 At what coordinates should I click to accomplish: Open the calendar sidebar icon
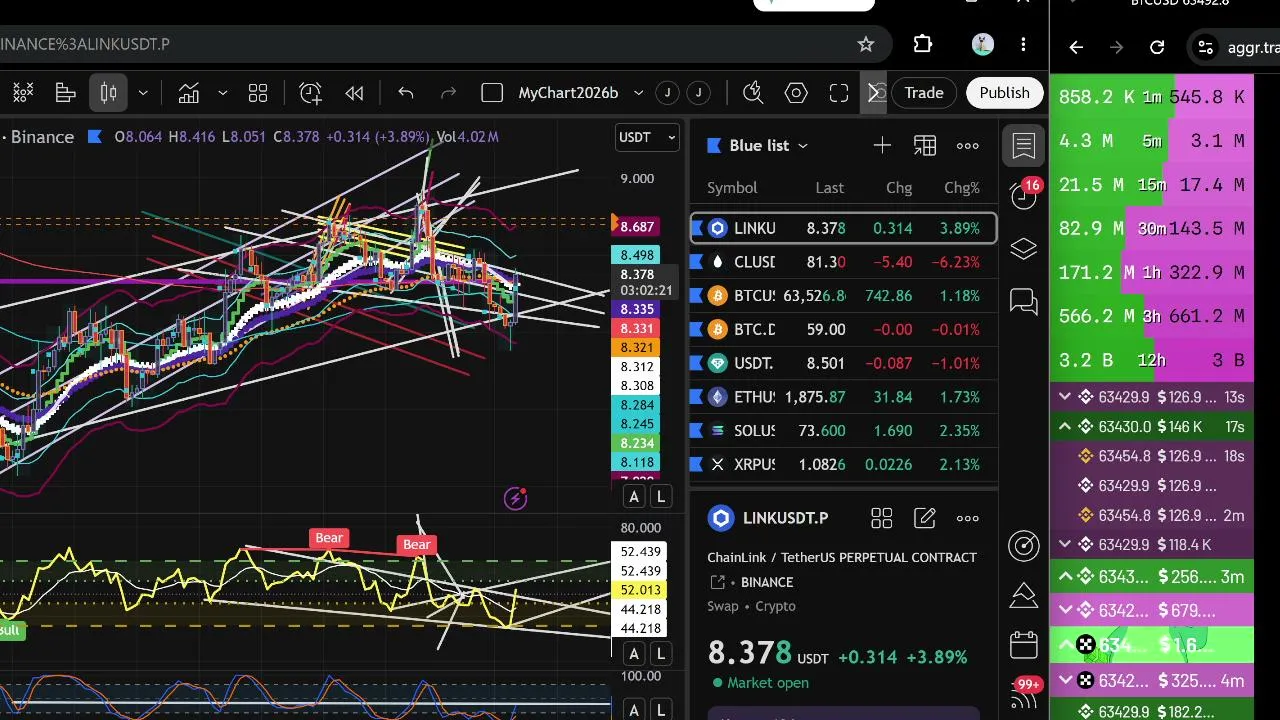click(1024, 645)
